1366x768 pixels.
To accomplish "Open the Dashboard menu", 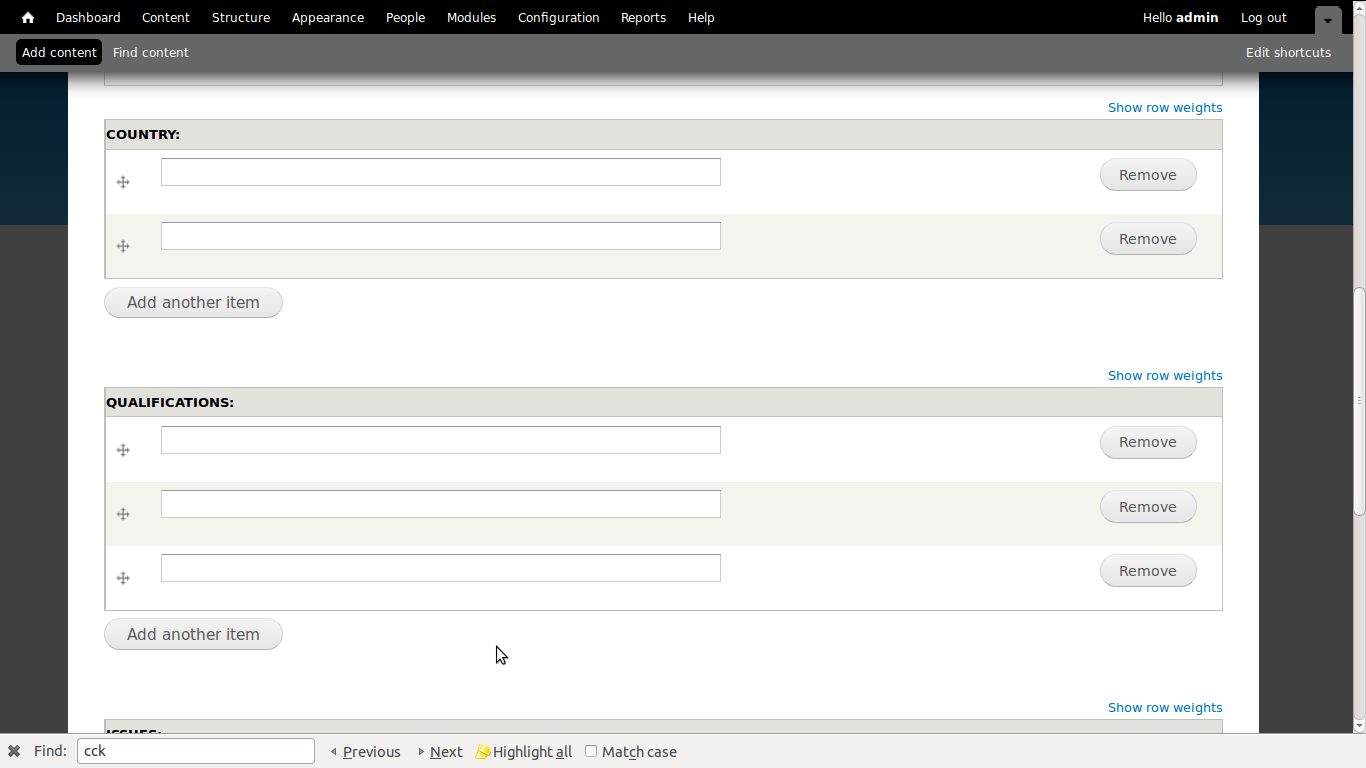I will click(88, 17).
